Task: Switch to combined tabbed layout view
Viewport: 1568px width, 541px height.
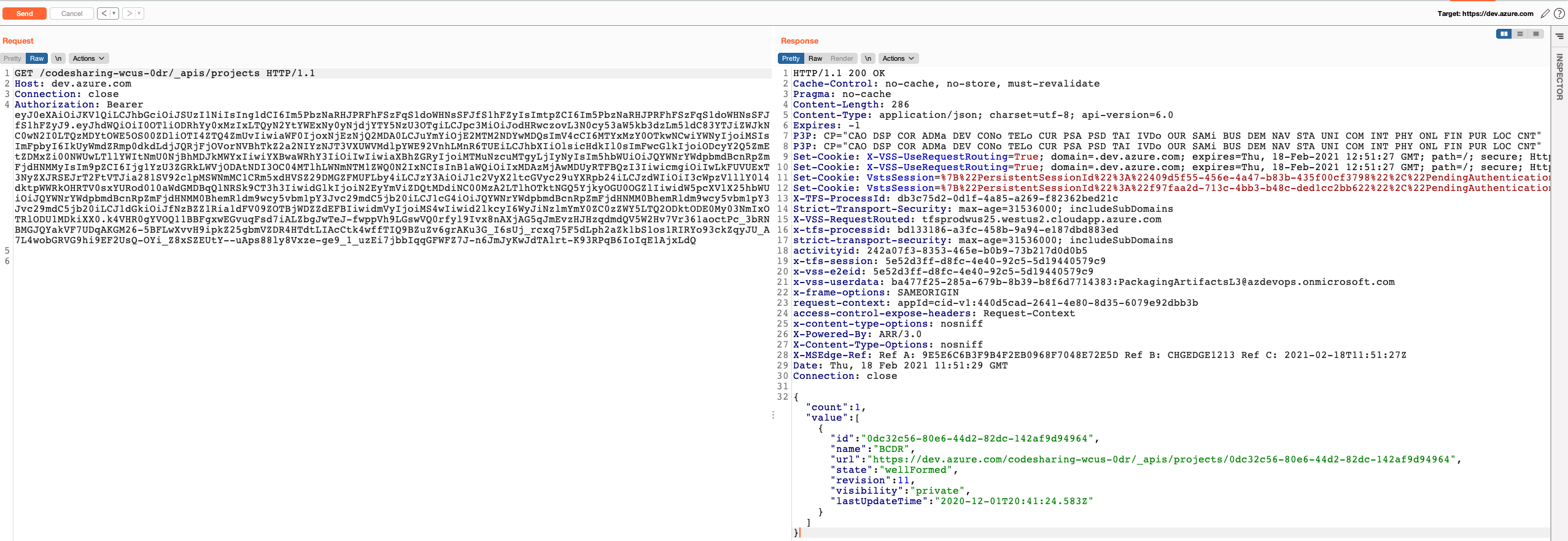Action: [1535, 34]
